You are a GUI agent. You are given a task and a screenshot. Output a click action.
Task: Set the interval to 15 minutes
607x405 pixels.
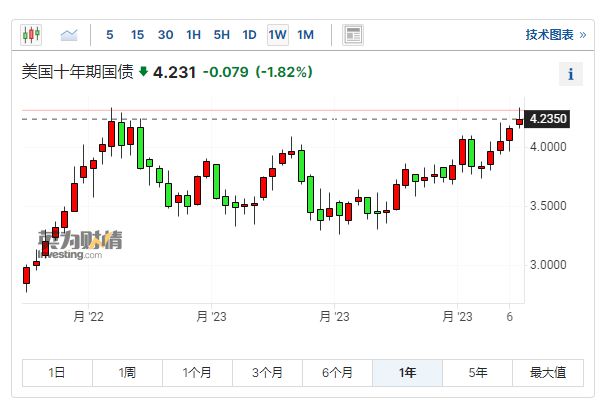click(137, 35)
